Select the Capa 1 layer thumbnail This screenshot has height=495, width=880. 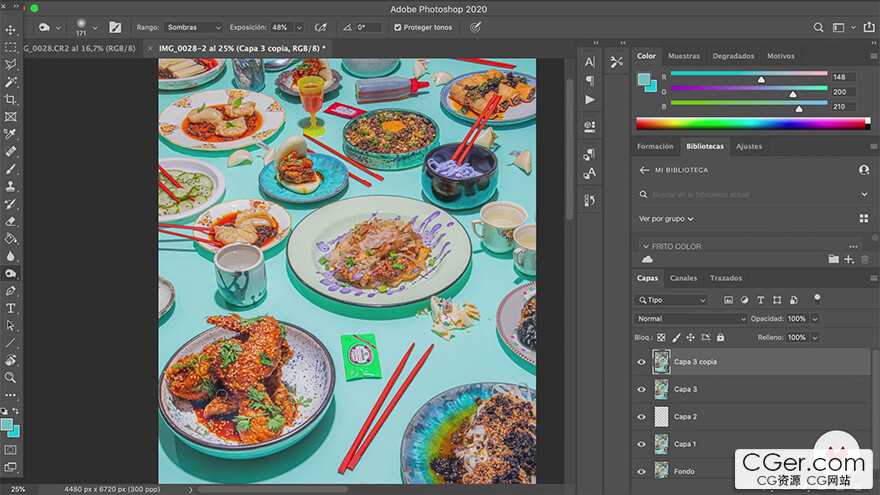click(661, 443)
